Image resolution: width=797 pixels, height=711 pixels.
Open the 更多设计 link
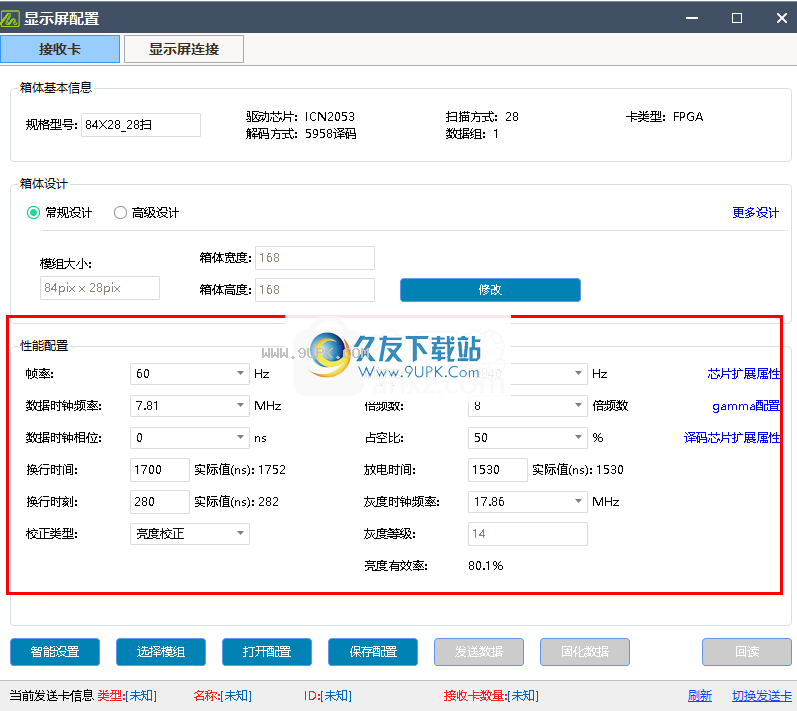click(x=755, y=213)
